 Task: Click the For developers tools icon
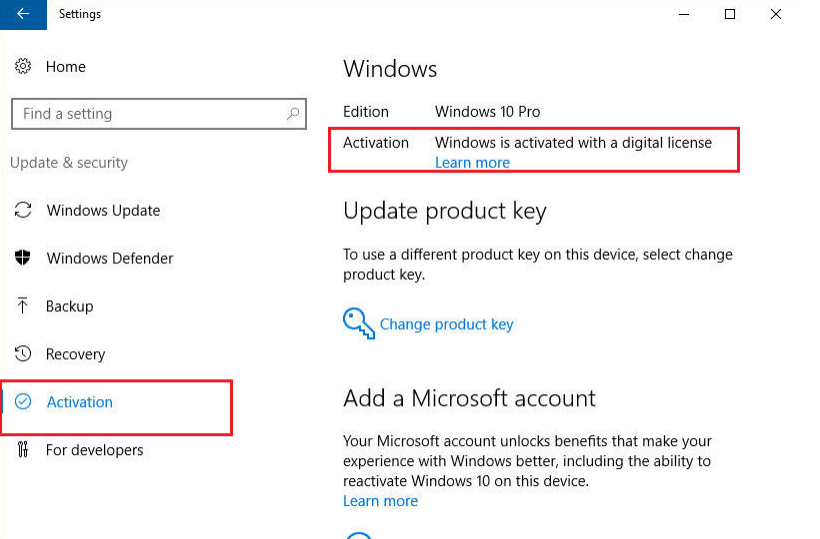(23, 450)
